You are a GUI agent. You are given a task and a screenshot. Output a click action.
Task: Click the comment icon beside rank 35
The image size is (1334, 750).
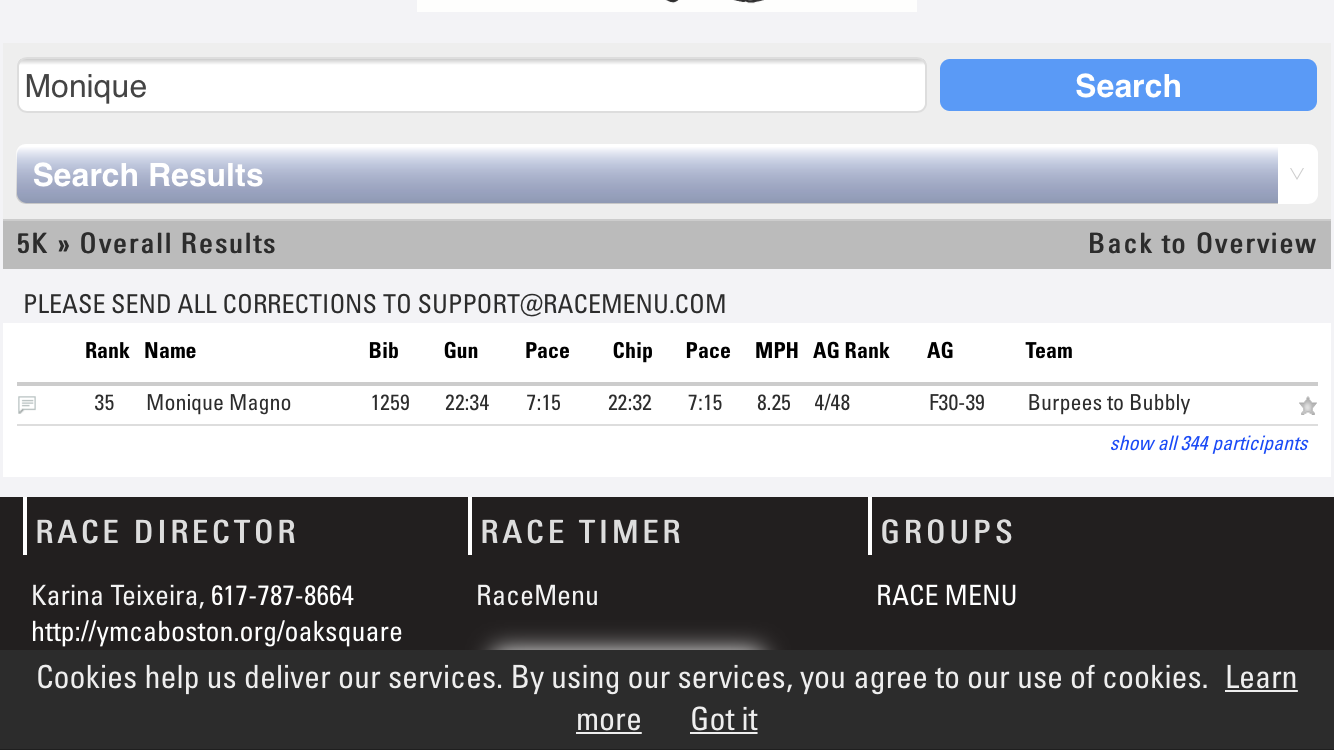coord(28,405)
